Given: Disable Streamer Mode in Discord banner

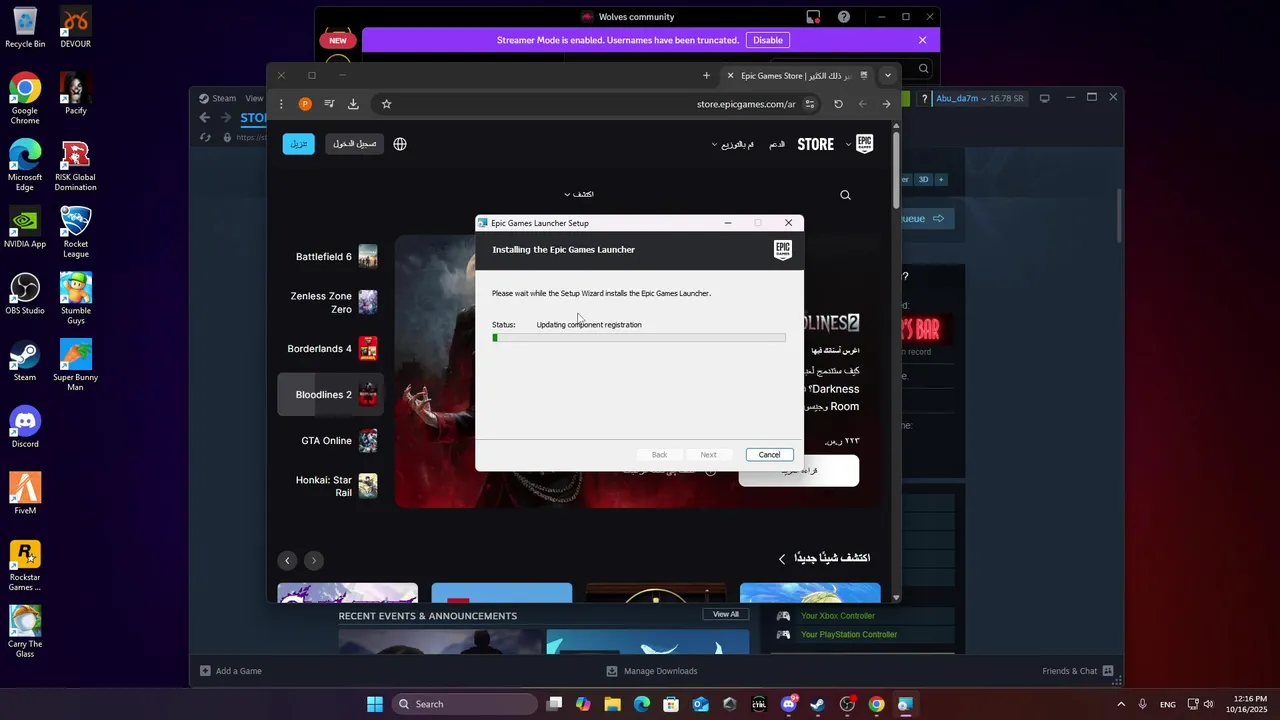Looking at the screenshot, I should pos(768,40).
